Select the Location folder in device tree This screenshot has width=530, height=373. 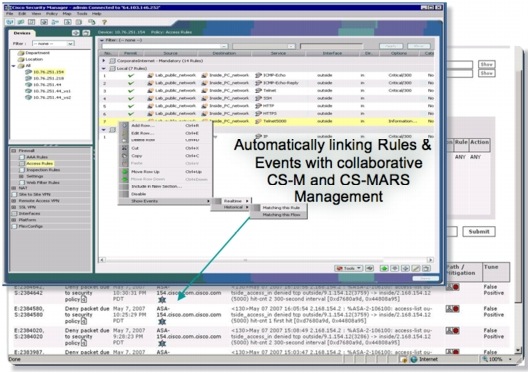pos(34,59)
